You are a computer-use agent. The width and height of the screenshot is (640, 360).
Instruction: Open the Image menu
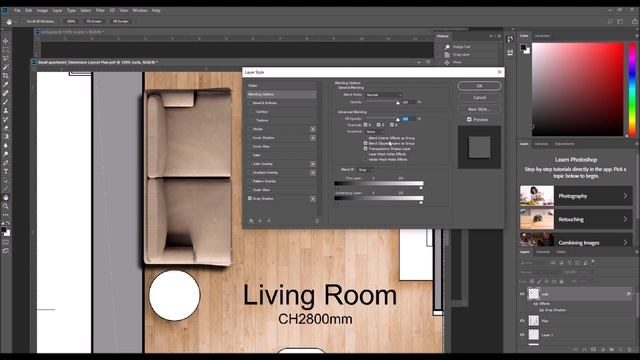(42, 10)
